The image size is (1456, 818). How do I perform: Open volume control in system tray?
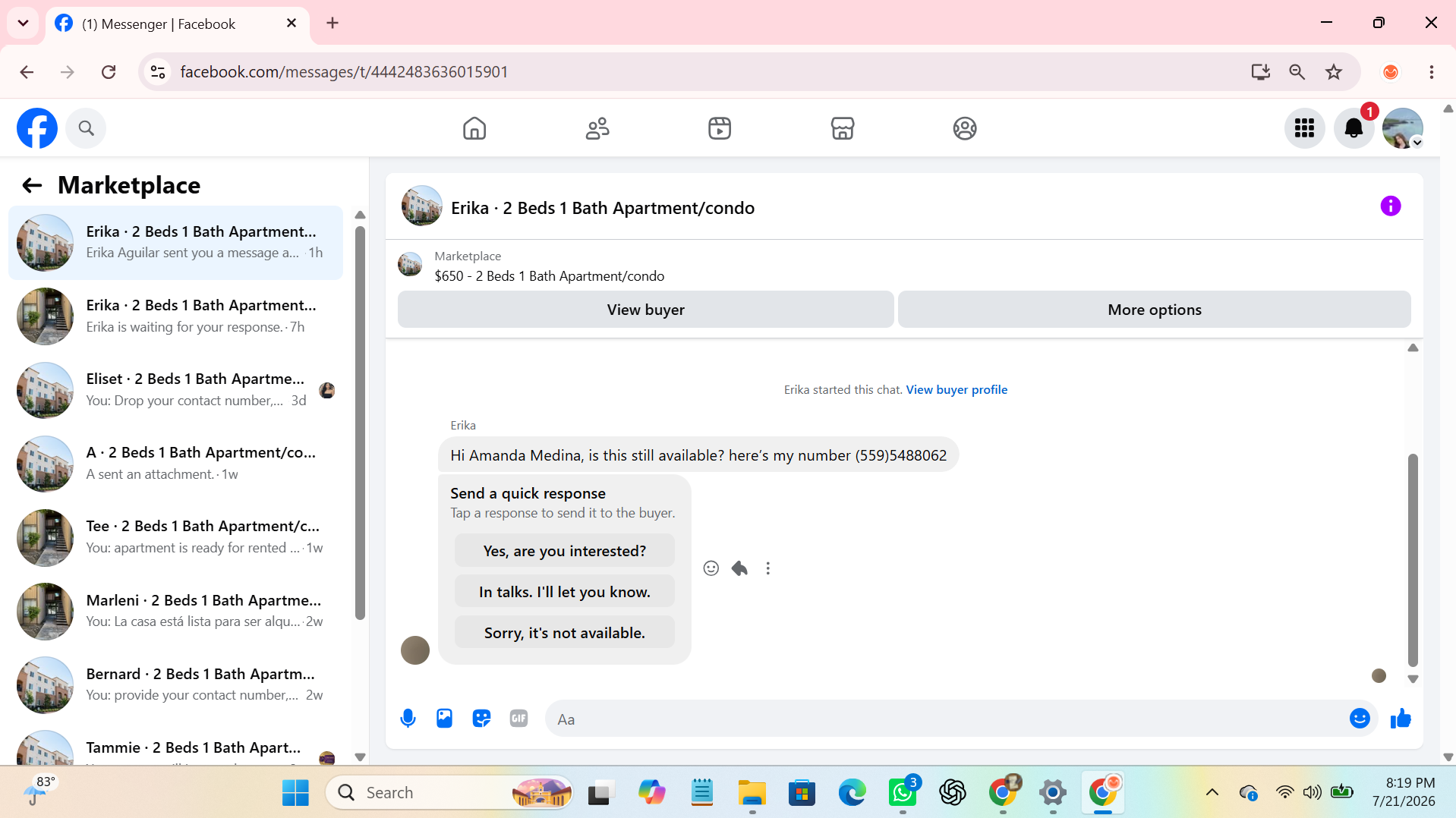pos(1312,793)
